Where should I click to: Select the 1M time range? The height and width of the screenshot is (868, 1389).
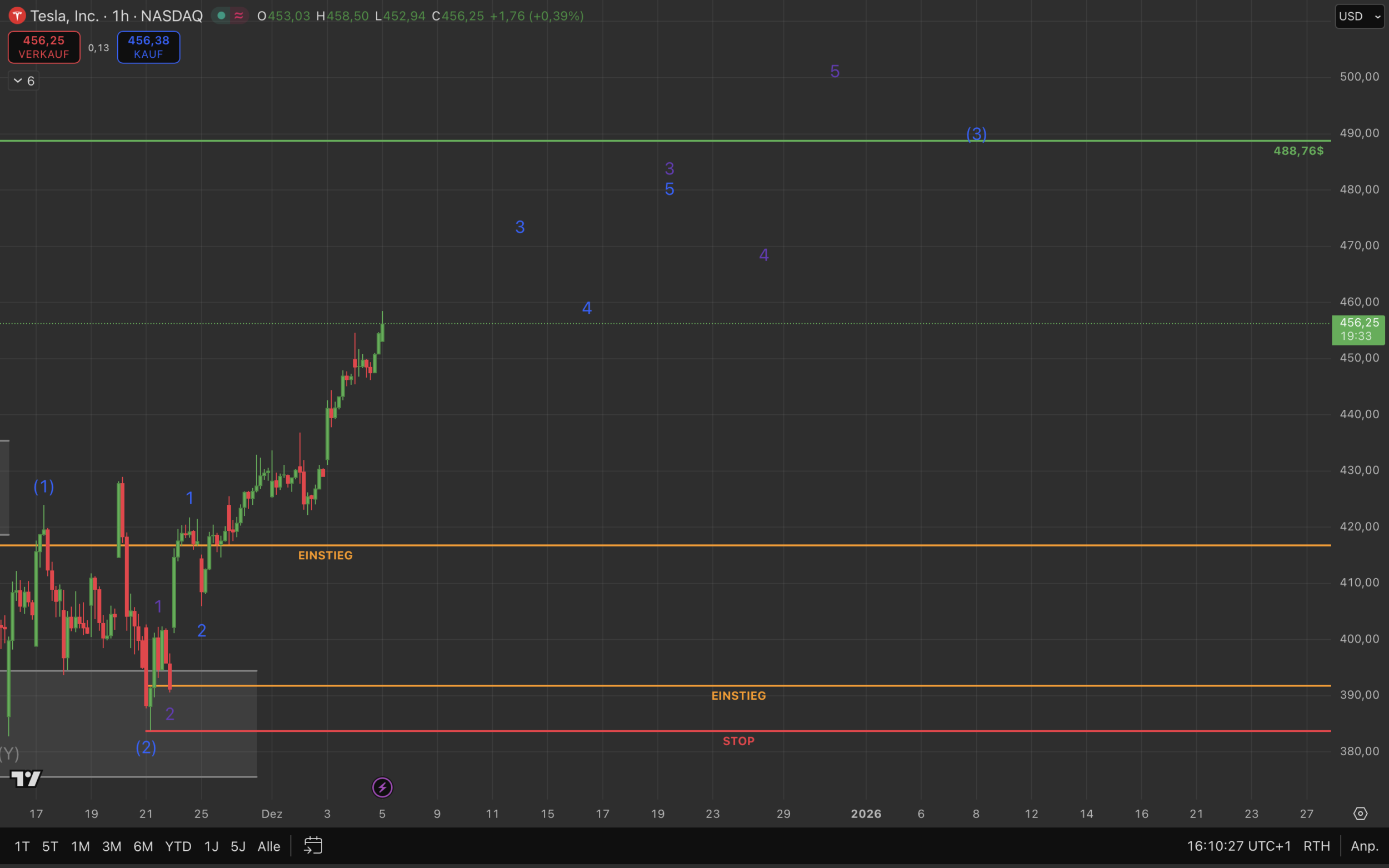click(81, 846)
